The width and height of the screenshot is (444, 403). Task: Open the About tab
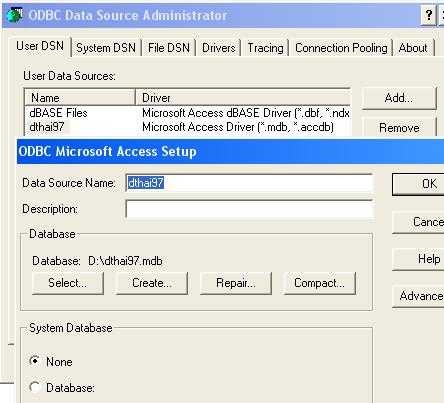413,48
